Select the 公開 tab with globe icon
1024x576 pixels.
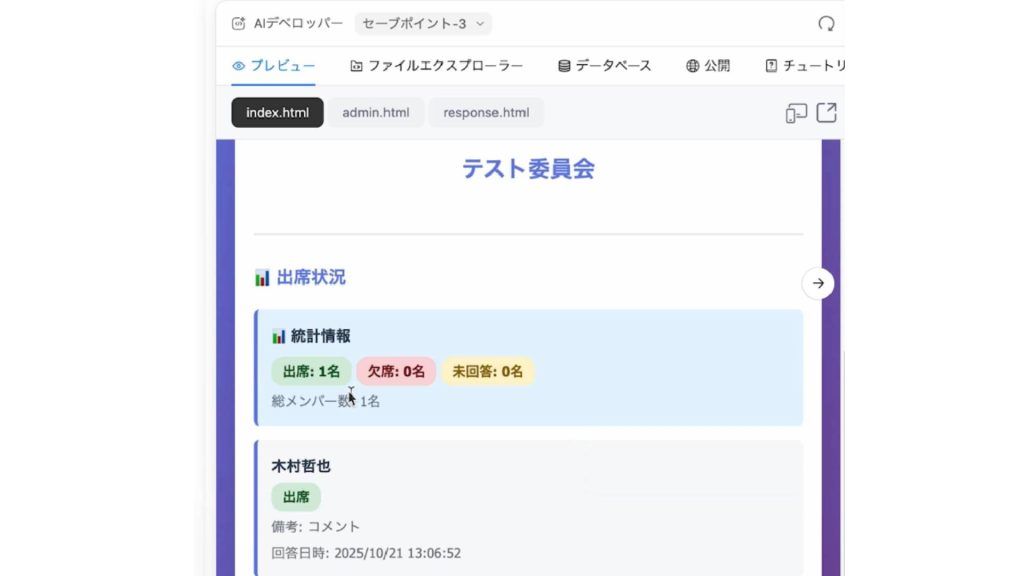(708, 66)
